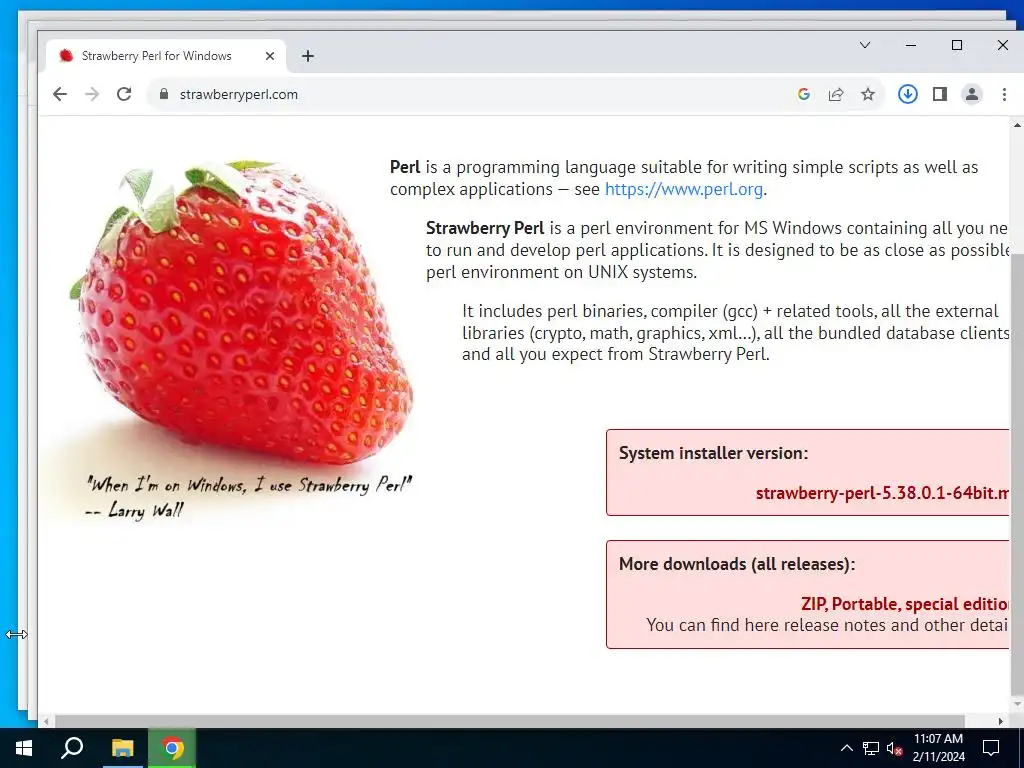The height and width of the screenshot is (768, 1024).
Task: Open File Explorer from the taskbar
Action: click(122, 748)
